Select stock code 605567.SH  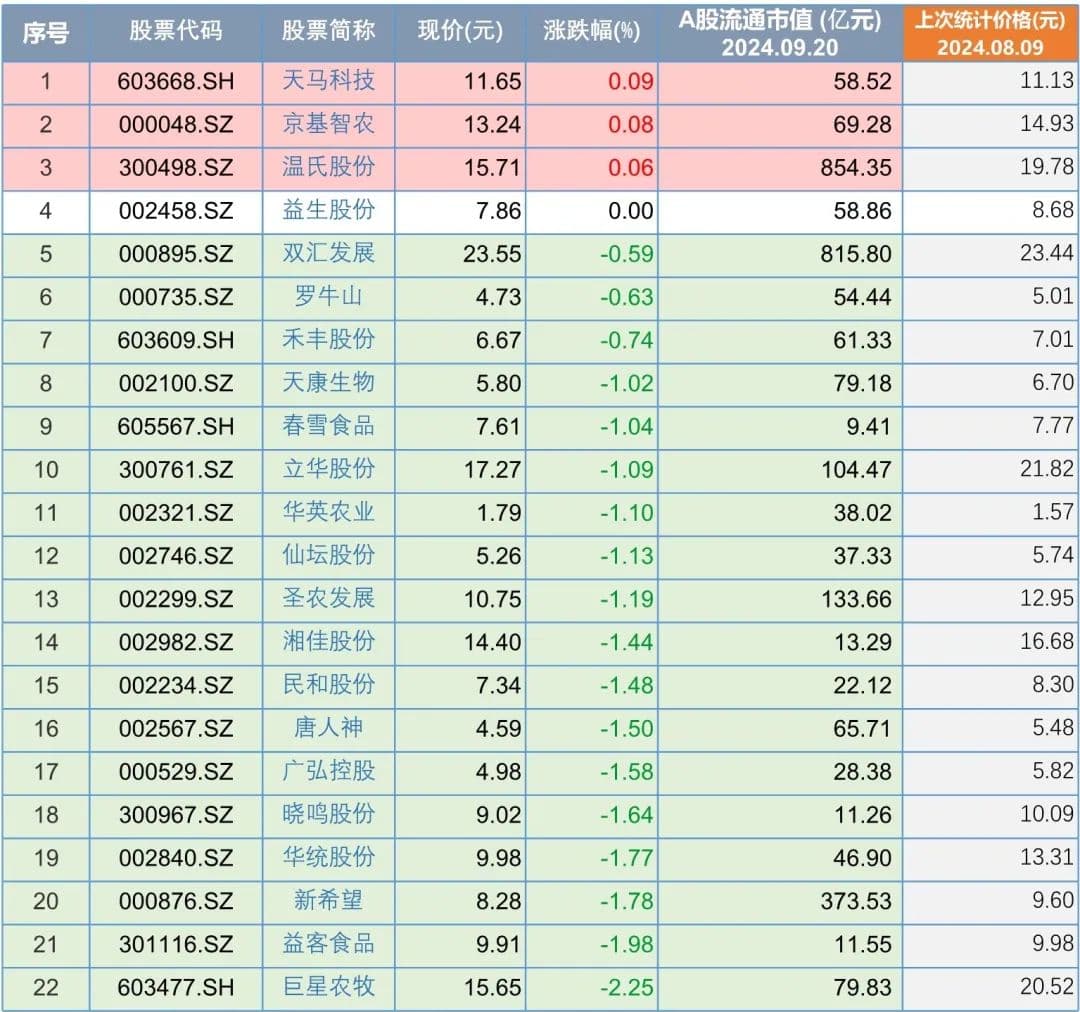pyautogui.click(x=176, y=427)
